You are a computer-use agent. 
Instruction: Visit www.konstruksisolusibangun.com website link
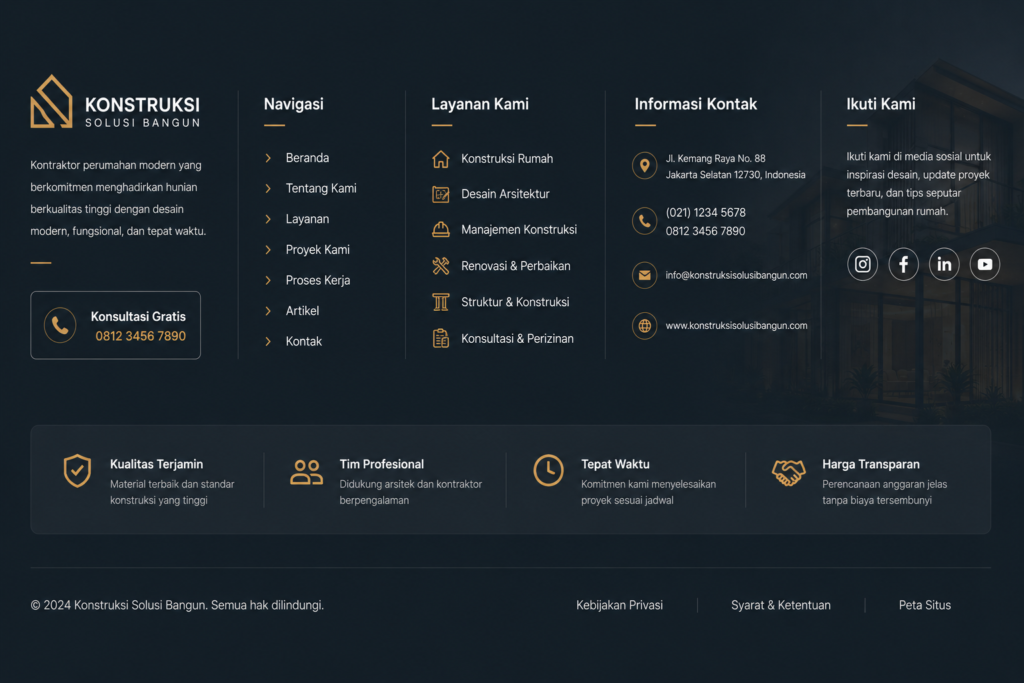(736, 325)
